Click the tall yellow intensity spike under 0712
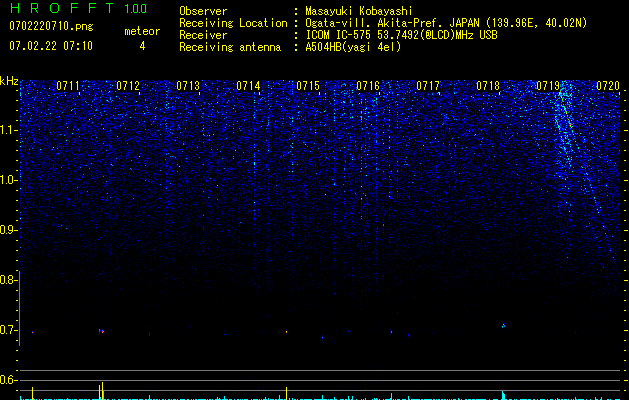The width and height of the screenshot is (629, 400). click(x=102, y=391)
